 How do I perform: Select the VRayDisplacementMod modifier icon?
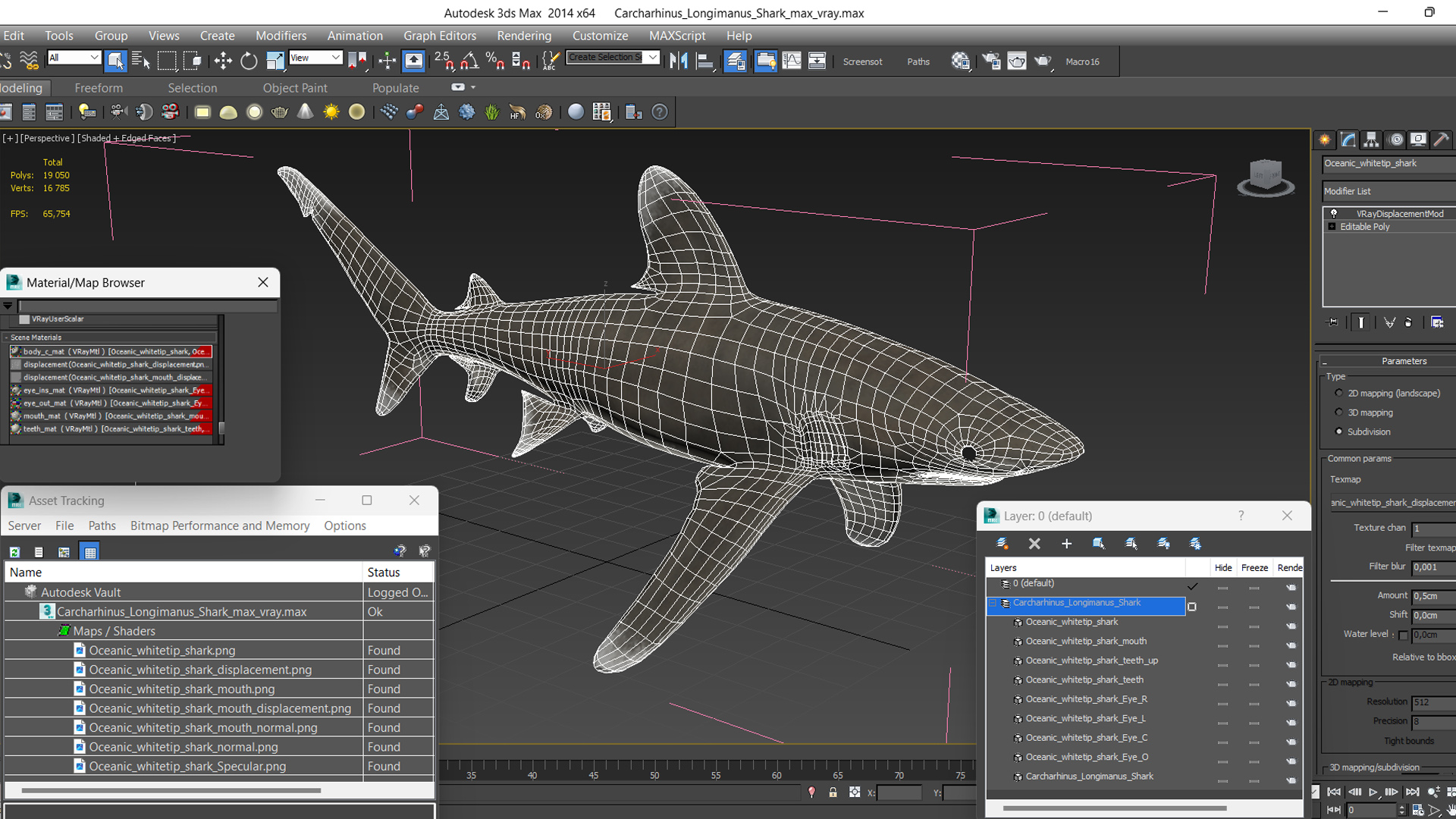tap(1333, 213)
